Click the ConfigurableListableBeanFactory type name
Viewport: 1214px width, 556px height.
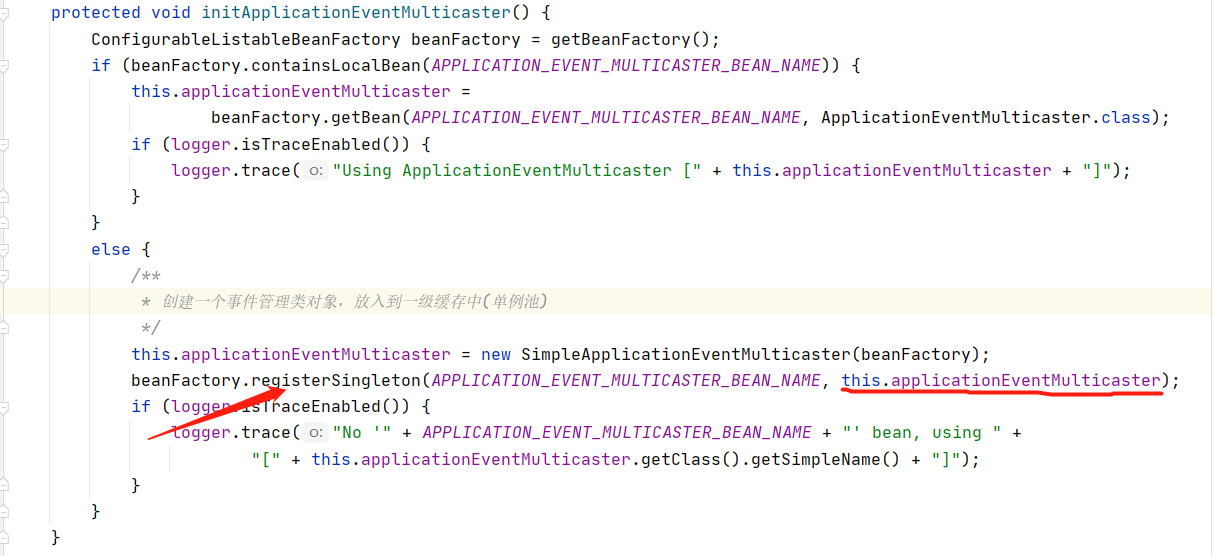(x=246, y=39)
